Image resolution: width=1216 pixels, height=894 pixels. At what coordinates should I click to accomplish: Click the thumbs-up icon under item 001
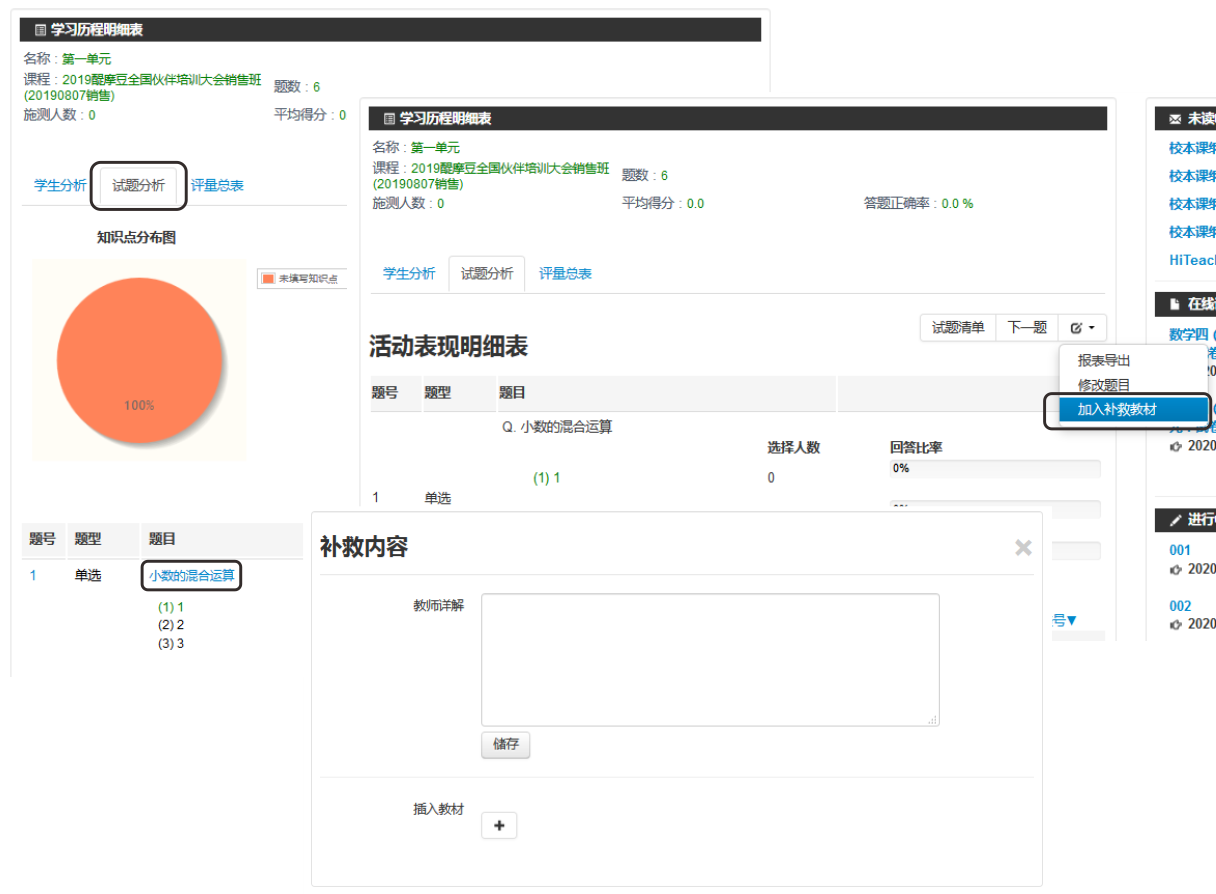point(1176,569)
